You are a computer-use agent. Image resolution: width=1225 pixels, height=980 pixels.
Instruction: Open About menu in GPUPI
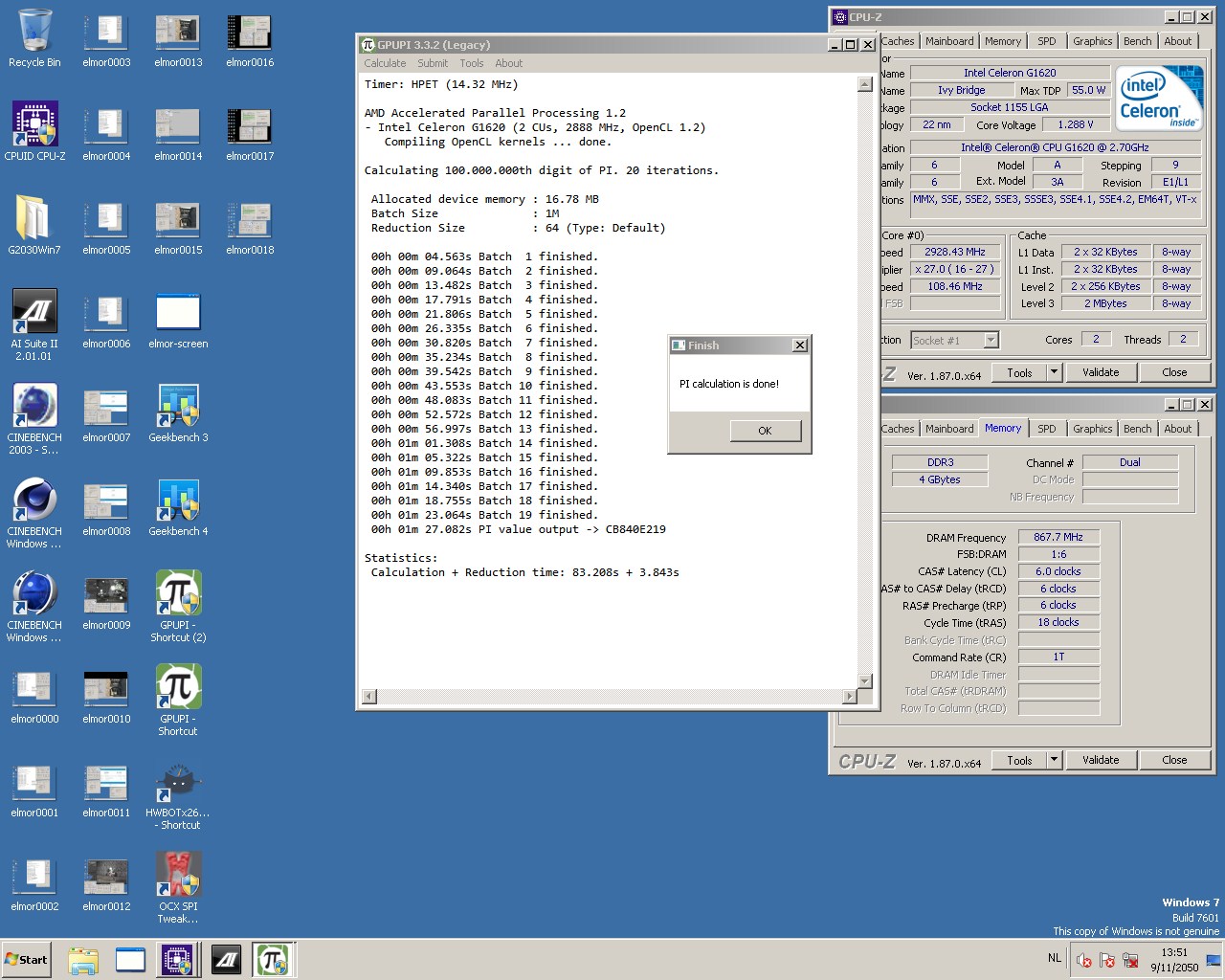509,63
